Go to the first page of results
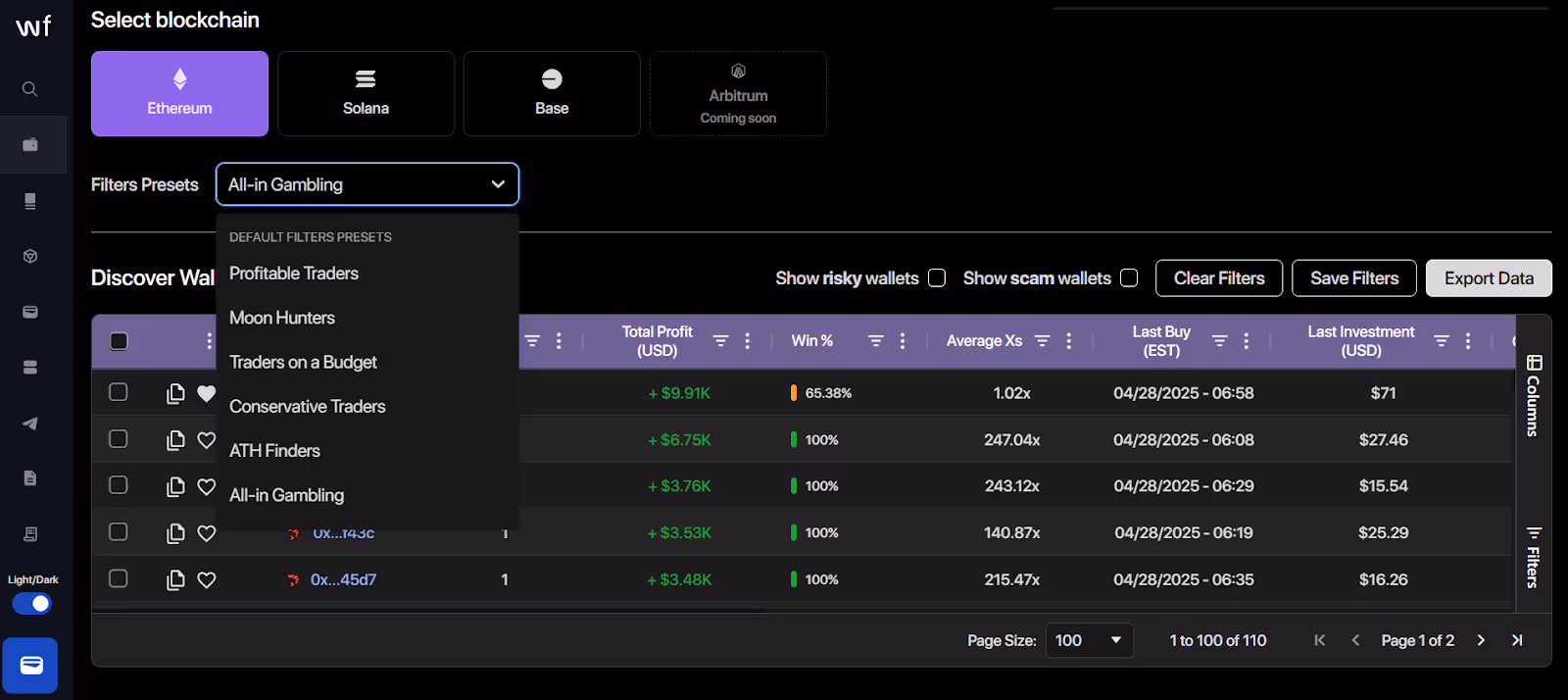Image resolution: width=1568 pixels, height=700 pixels. pyautogui.click(x=1319, y=640)
